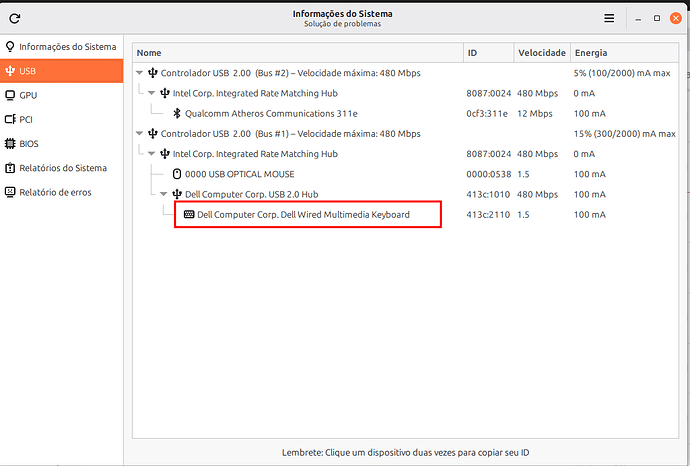This screenshot has width=690, height=466.
Task: Click the refresh icon in the header
Action: click(15, 18)
